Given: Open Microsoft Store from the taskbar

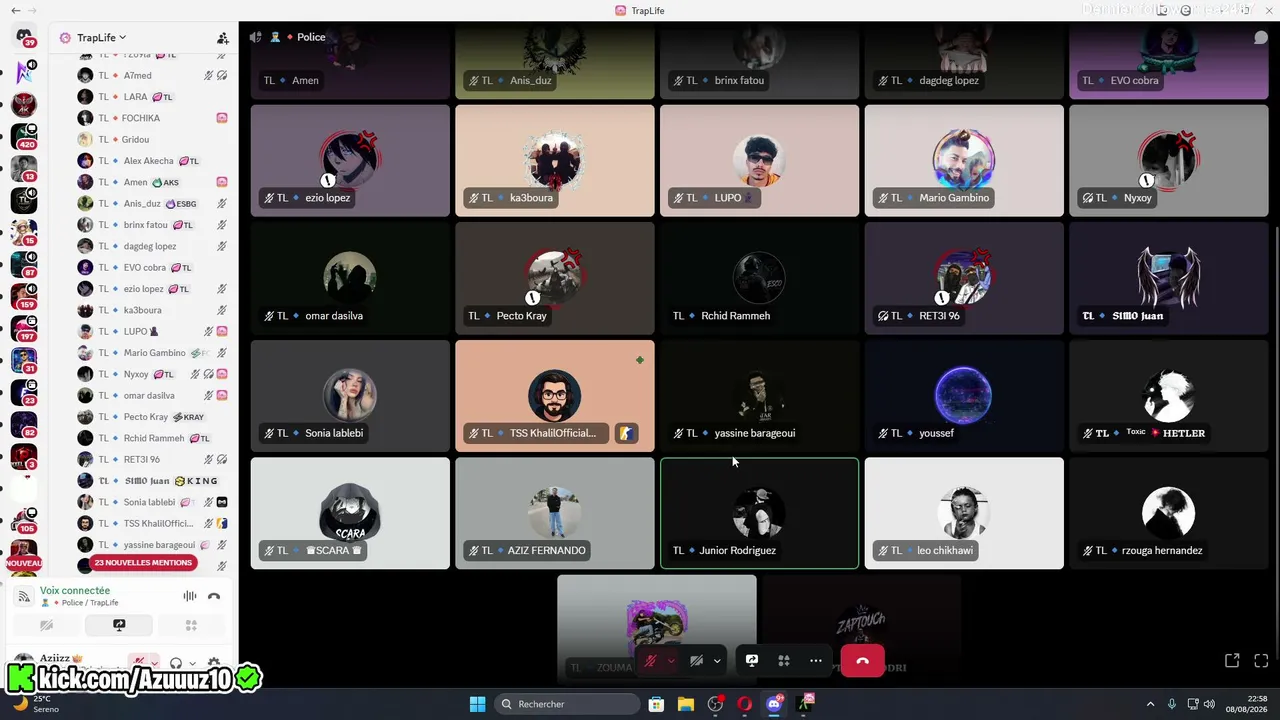Looking at the screenshot, I should point(656,704).
